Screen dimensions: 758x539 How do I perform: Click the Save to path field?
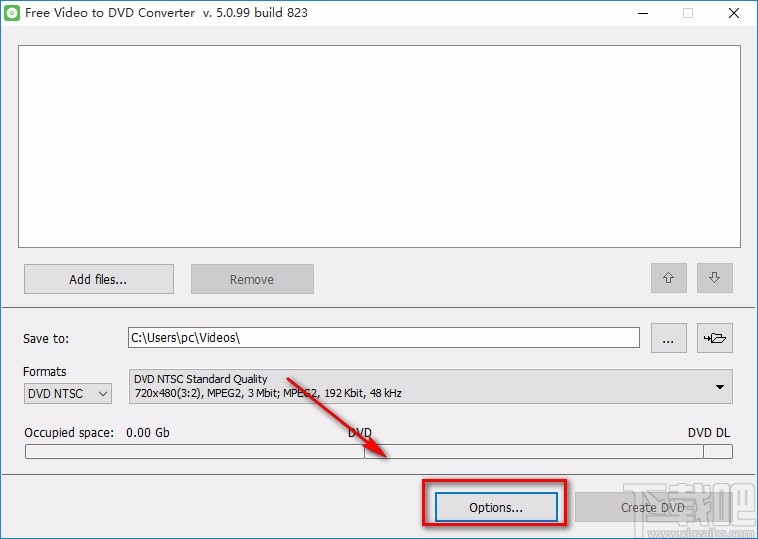click(x=384, y=337)
